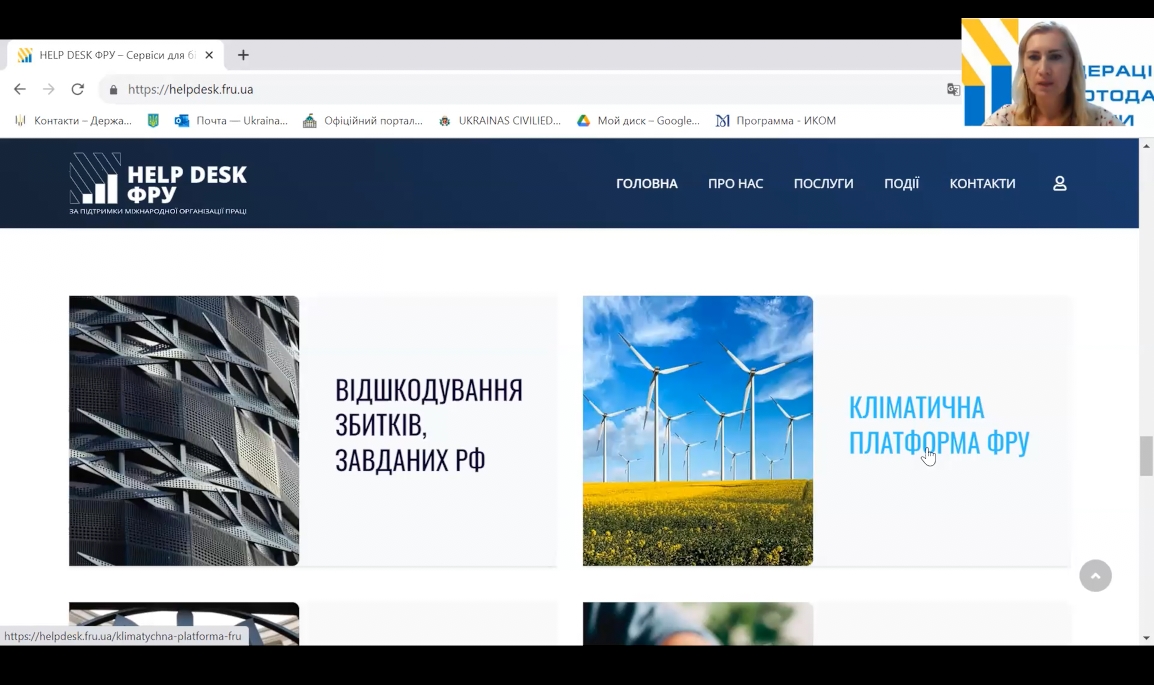
Task: Open the ПРО НАС menu item
Action: [x=735, y=184]
